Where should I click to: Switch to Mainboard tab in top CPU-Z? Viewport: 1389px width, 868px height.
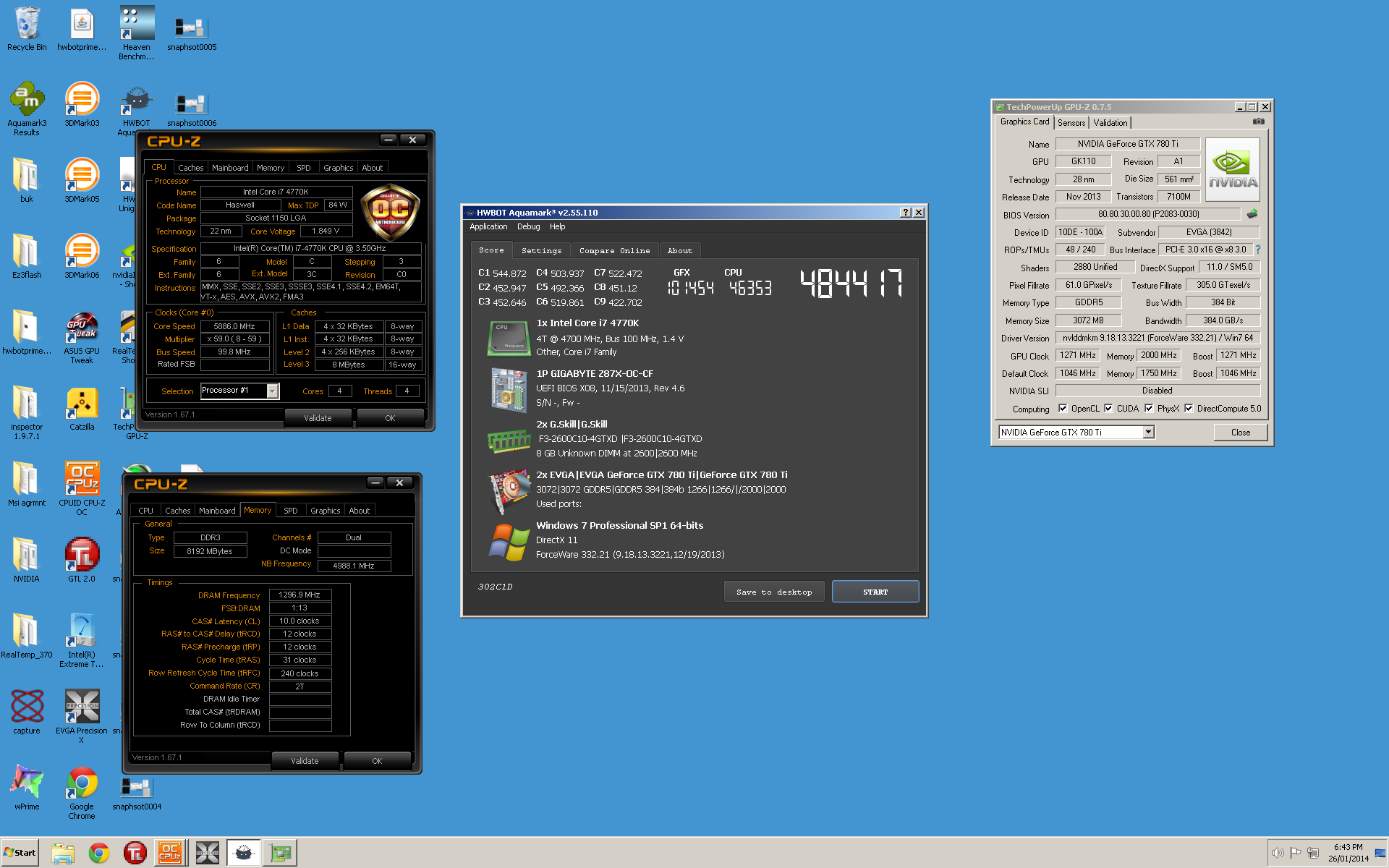(x=230, y=168)
